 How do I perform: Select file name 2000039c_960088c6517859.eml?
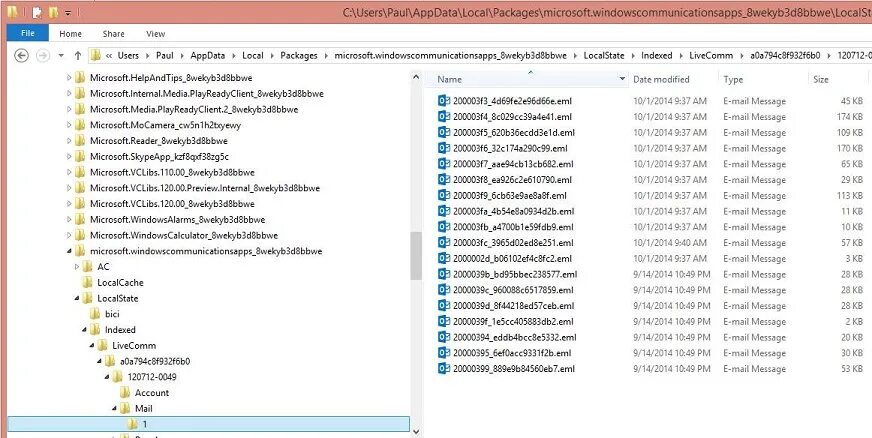click(513, 290)
